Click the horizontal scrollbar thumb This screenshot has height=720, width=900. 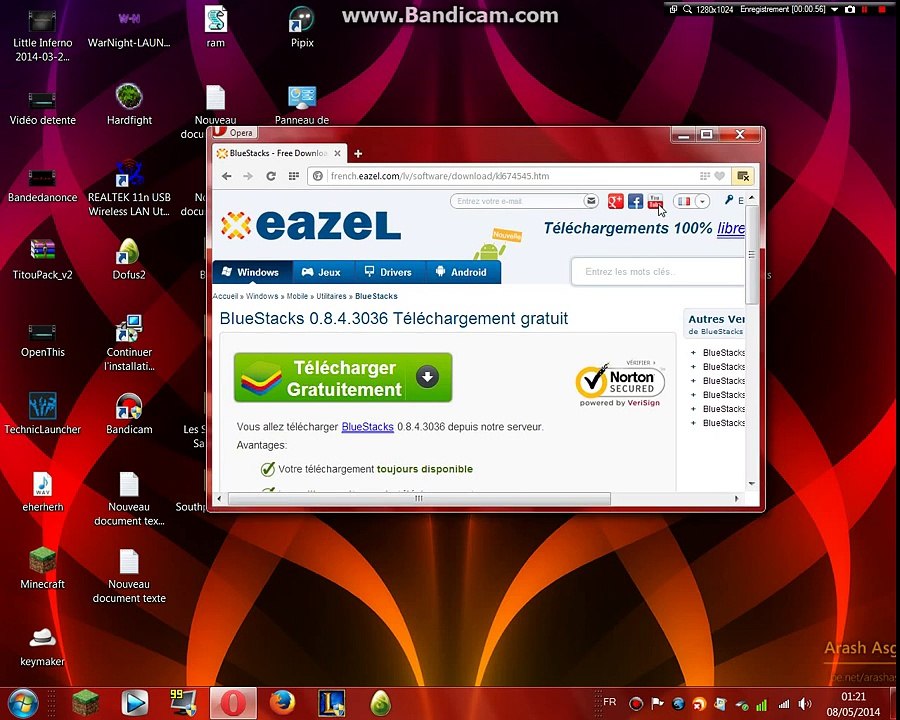(x=419, y=498)
